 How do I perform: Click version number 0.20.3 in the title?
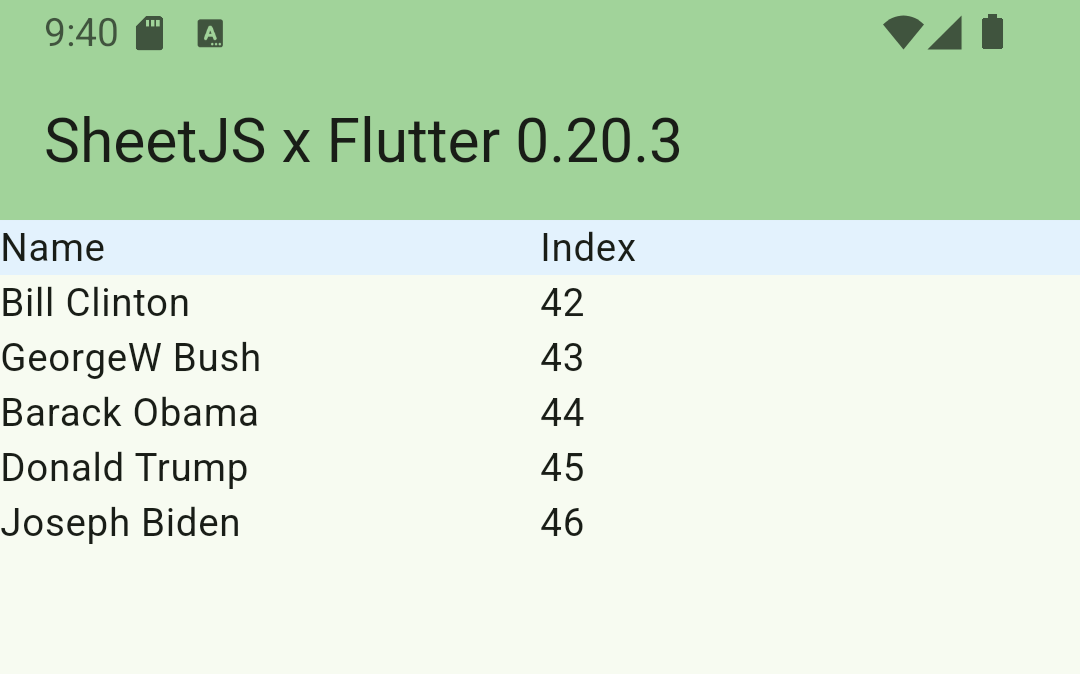[x=598, y=141]
